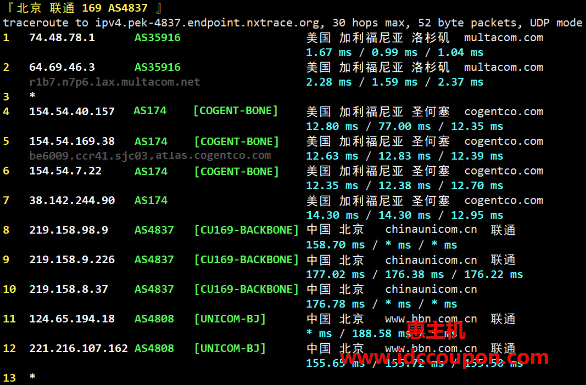Click chinaunicom.cn on hop 8 row
The height and width of the screenshot is (385, 586).
click(431, 230)
